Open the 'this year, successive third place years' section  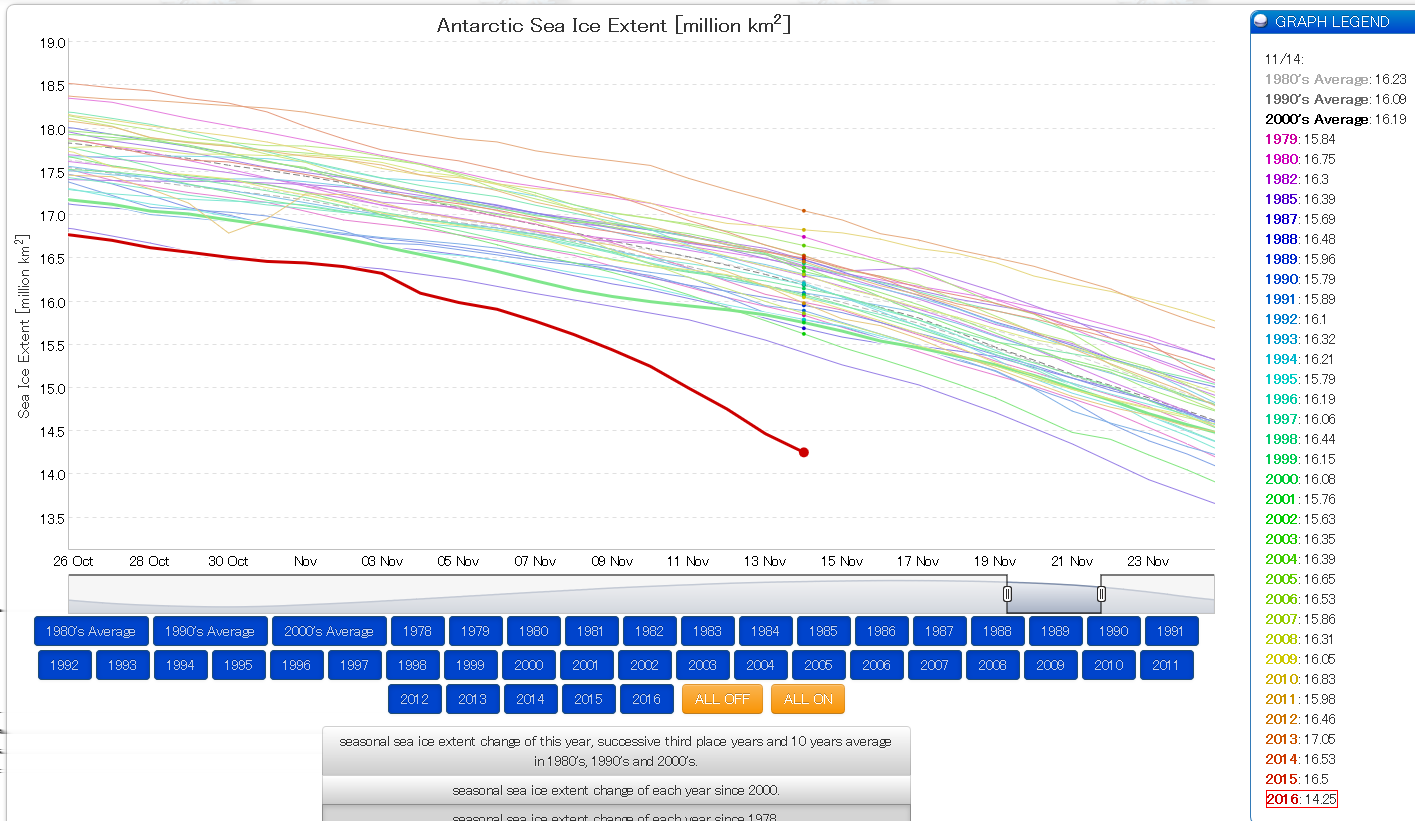(616, 751)
